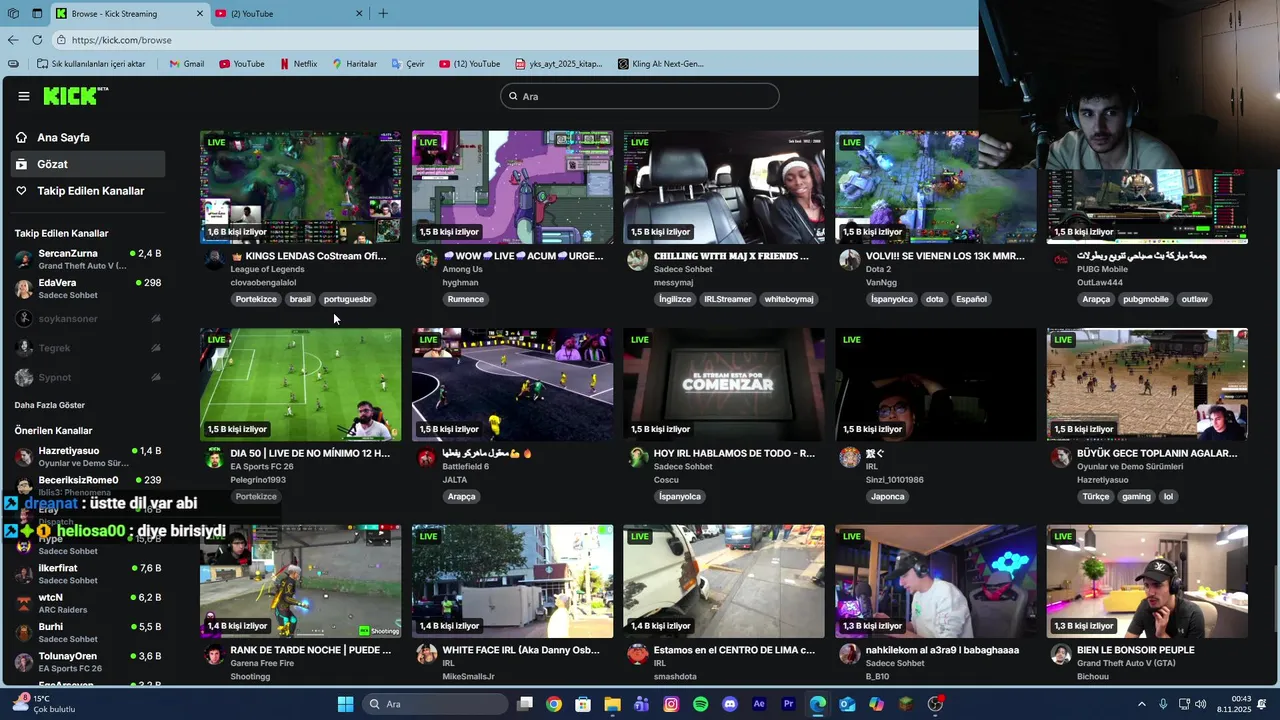The height and width of the screenshot is (720, 1280).
Task: Switch to the (2) YouTube browser tab
Action: tap(288, 13)
